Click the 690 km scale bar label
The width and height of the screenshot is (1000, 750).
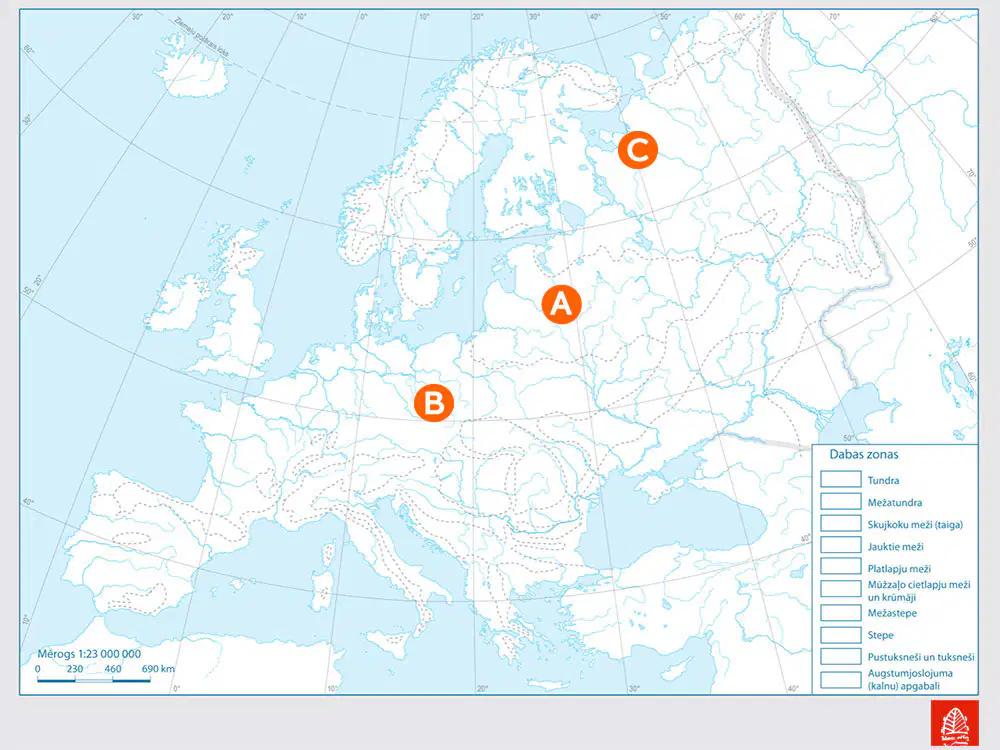coord(158,669)
